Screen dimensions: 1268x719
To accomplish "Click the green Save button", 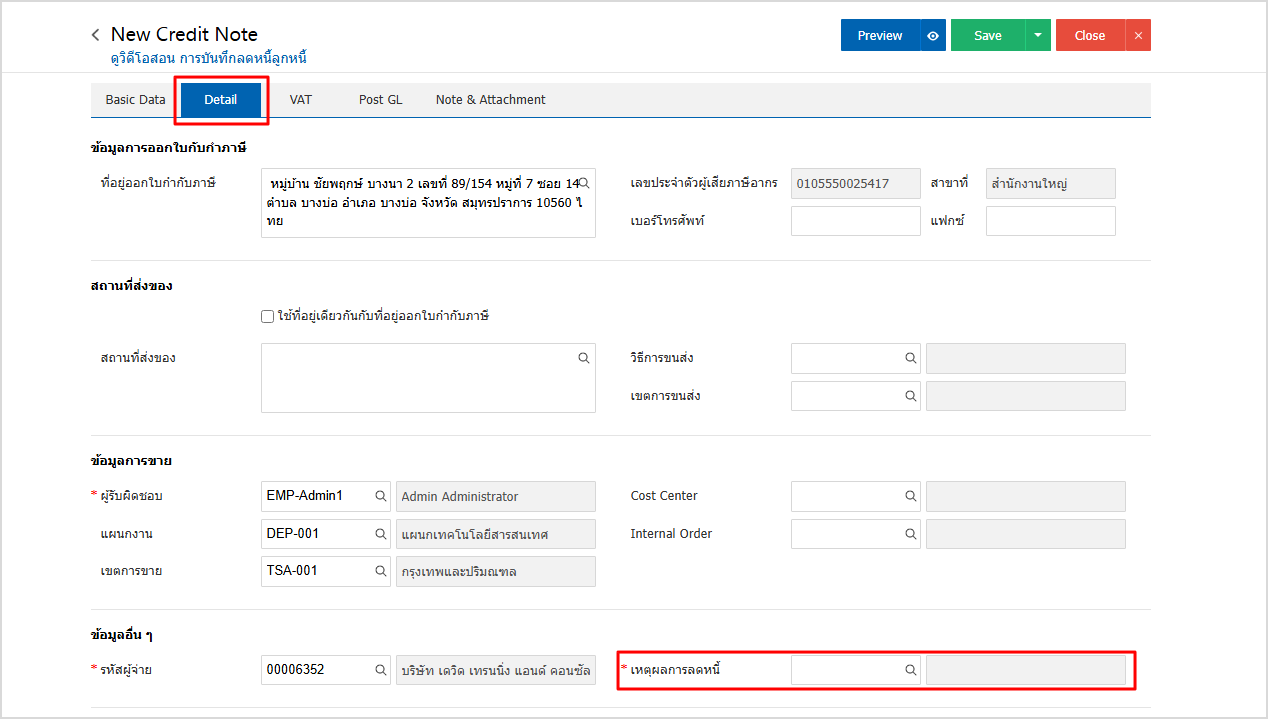I will click(988, 35).
